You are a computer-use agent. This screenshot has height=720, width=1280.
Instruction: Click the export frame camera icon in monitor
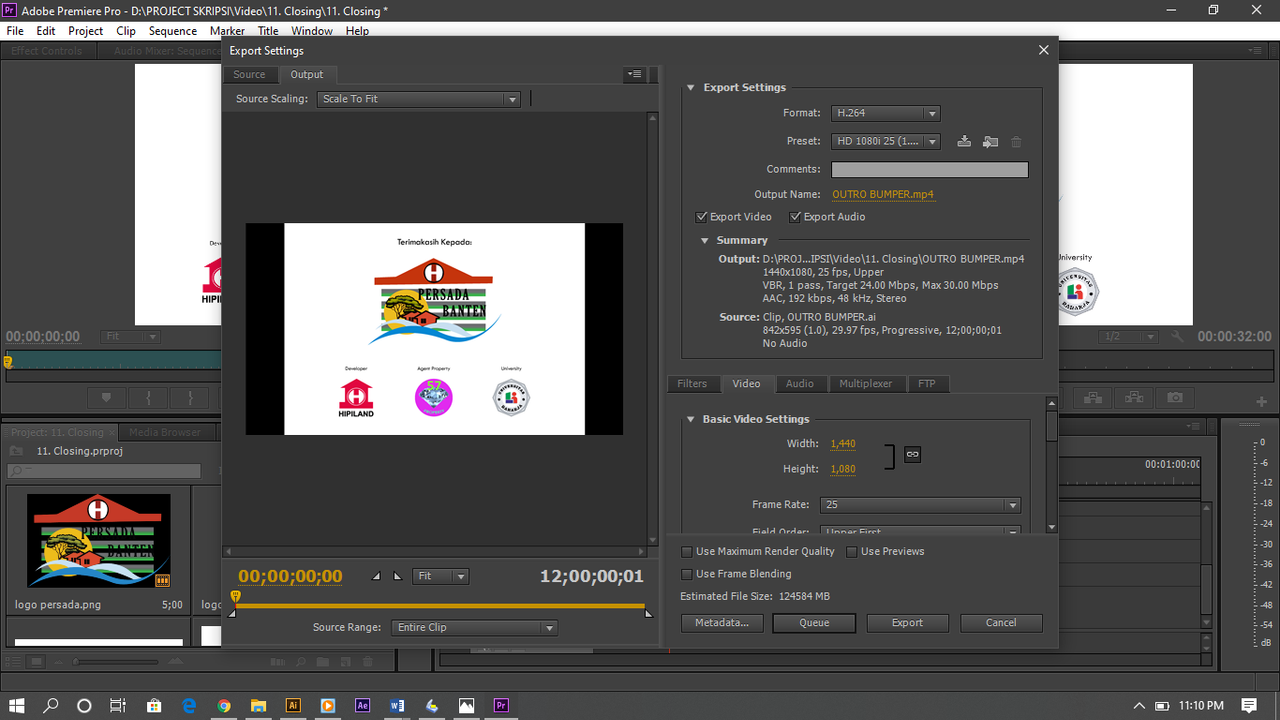(1174, 398)
